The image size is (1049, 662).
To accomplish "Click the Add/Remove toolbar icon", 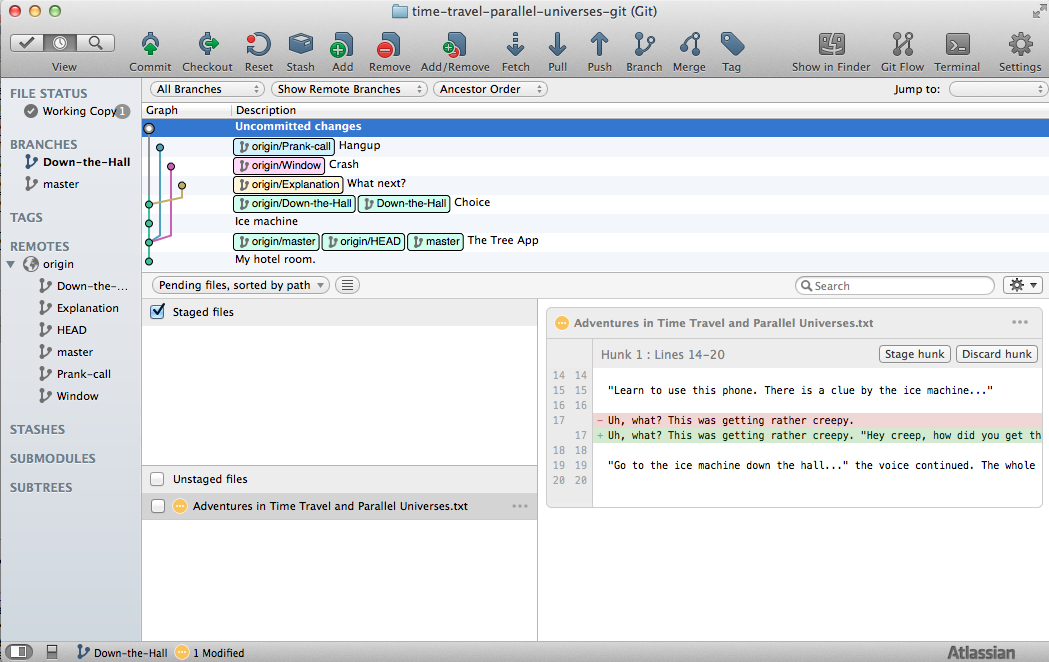I will pos(454,45).
